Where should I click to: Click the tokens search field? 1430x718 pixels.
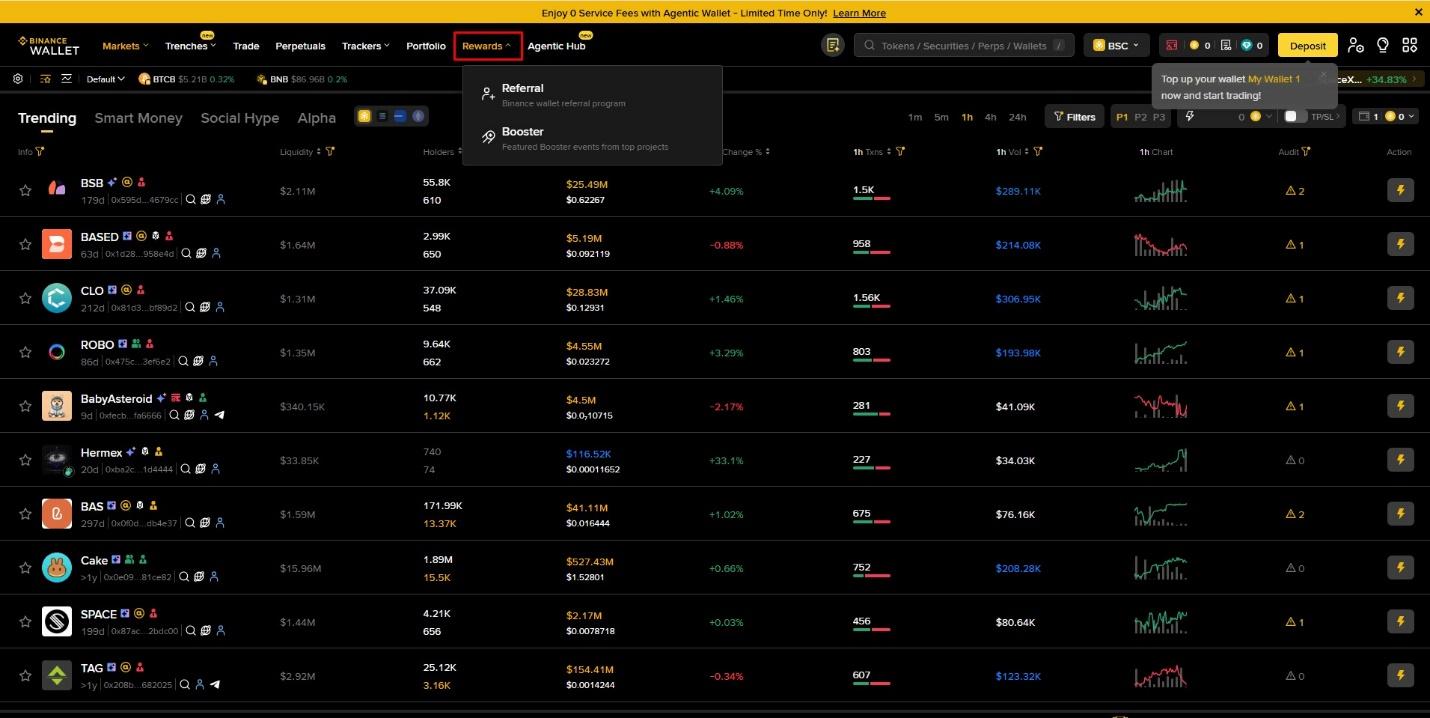[x=964, y=45]
